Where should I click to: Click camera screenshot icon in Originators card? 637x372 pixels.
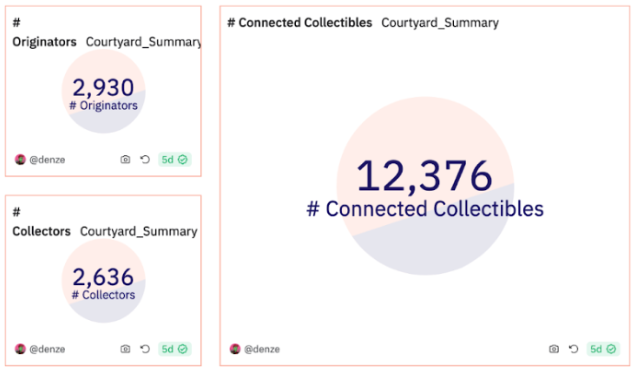tap(125, 160)
